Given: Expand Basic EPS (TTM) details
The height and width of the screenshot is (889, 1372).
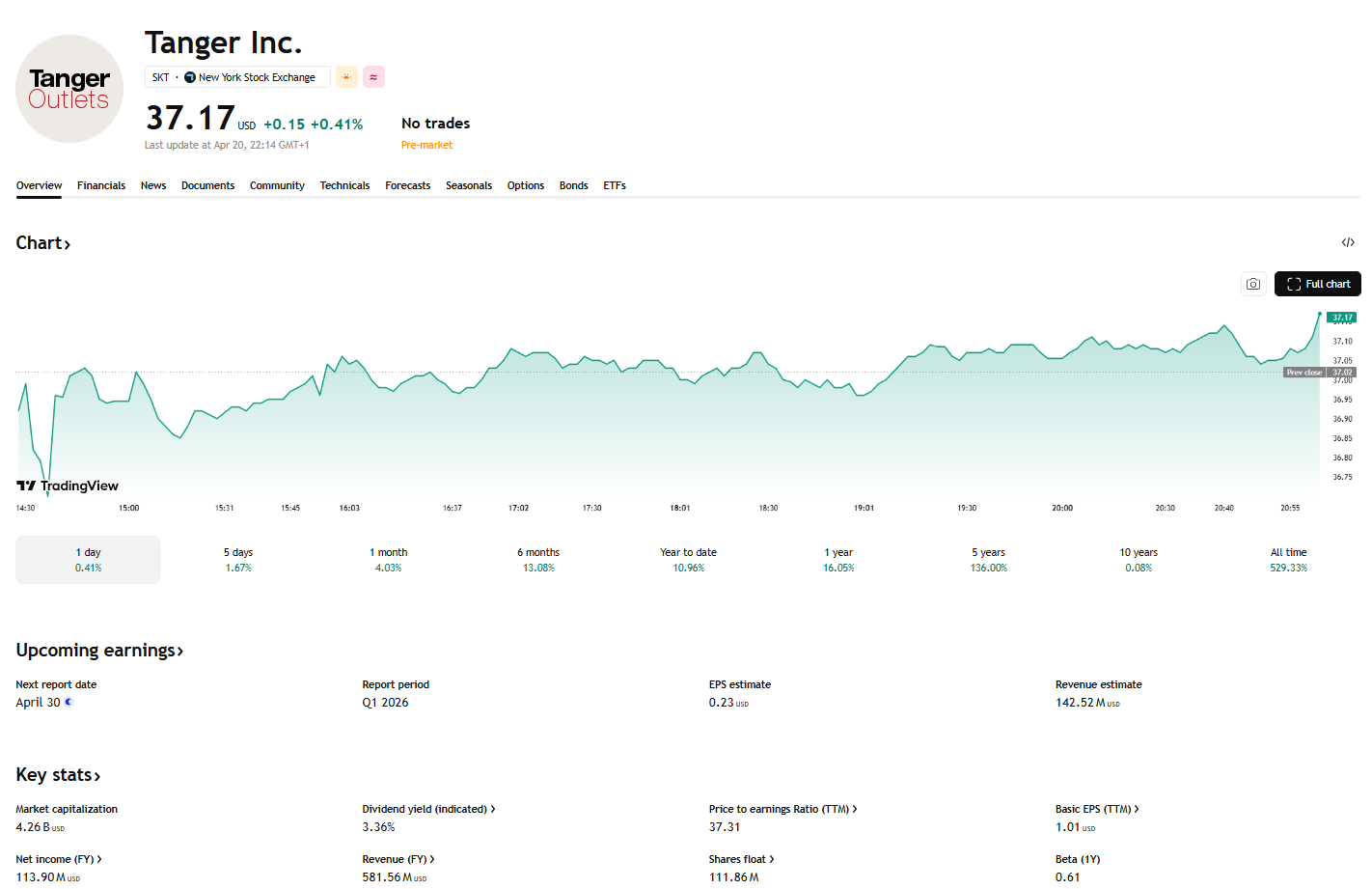Looking at the screenshot, I should click(x=1097, y=809).
